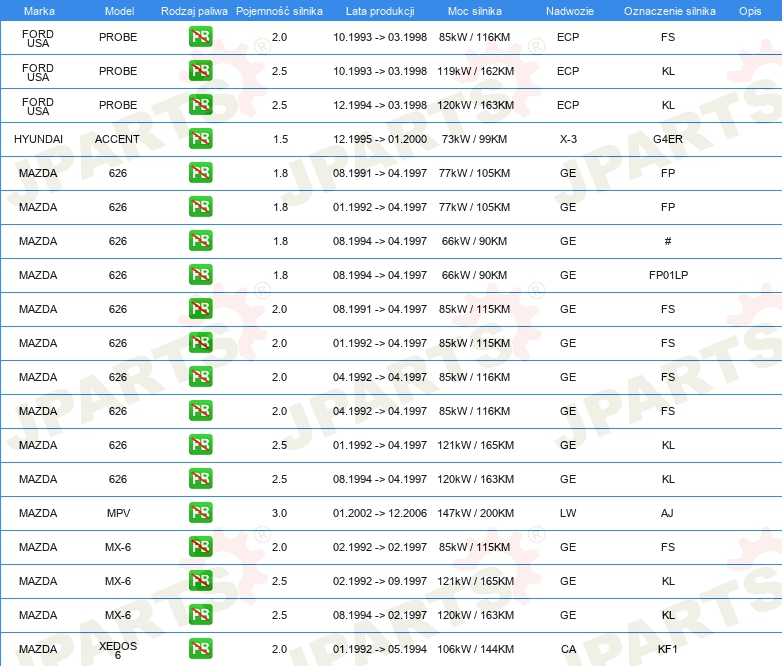Select the 1.5 engine capacity cell
This screenshot has height=666, width=782.
point(280,139)
